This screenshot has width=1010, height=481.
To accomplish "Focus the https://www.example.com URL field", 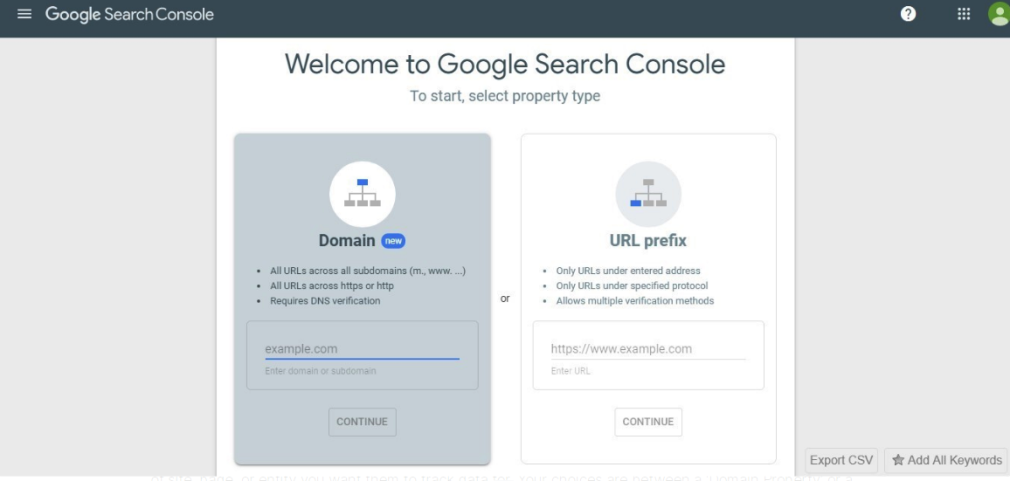I will pyautogui.click(x=648, y=349).
